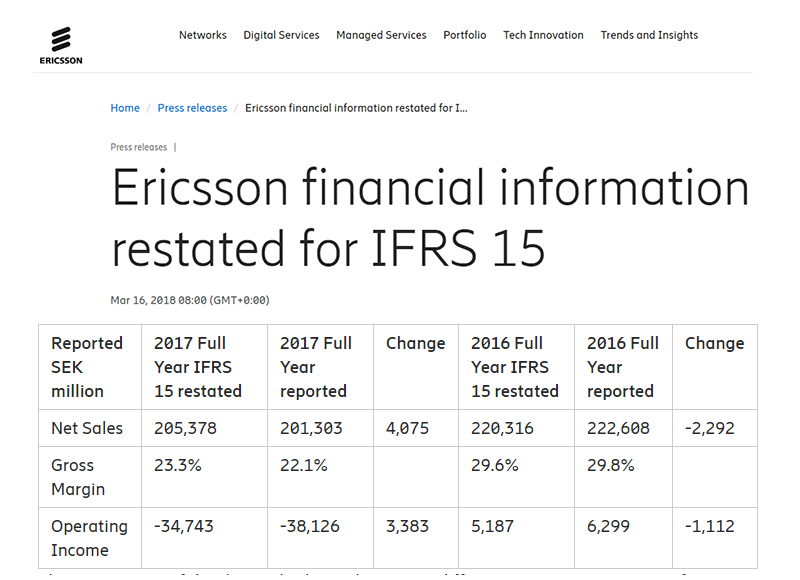Open the Press releases breadcrumb link
800x580 pixels.
tap(192, 108)
